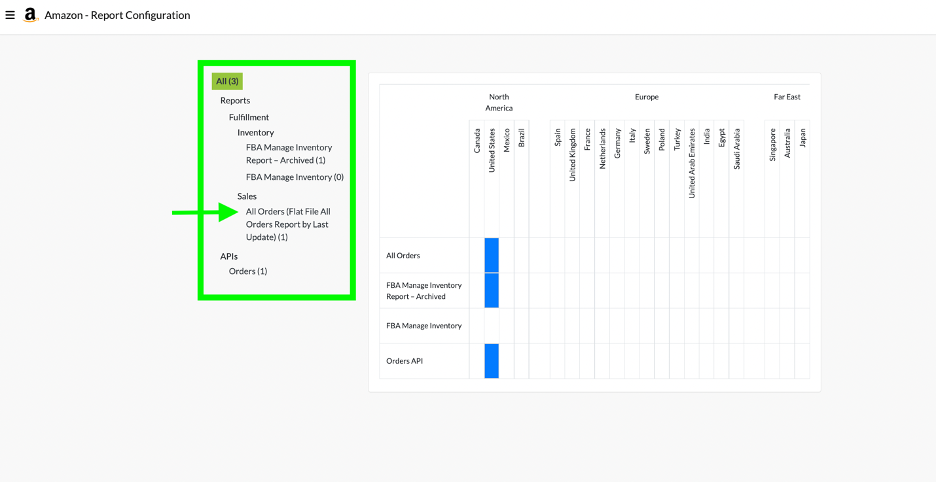The width and height of the screenshot is (936, 482).
Task: Click the Egypt column header
Action: click(x=722, y=138)
